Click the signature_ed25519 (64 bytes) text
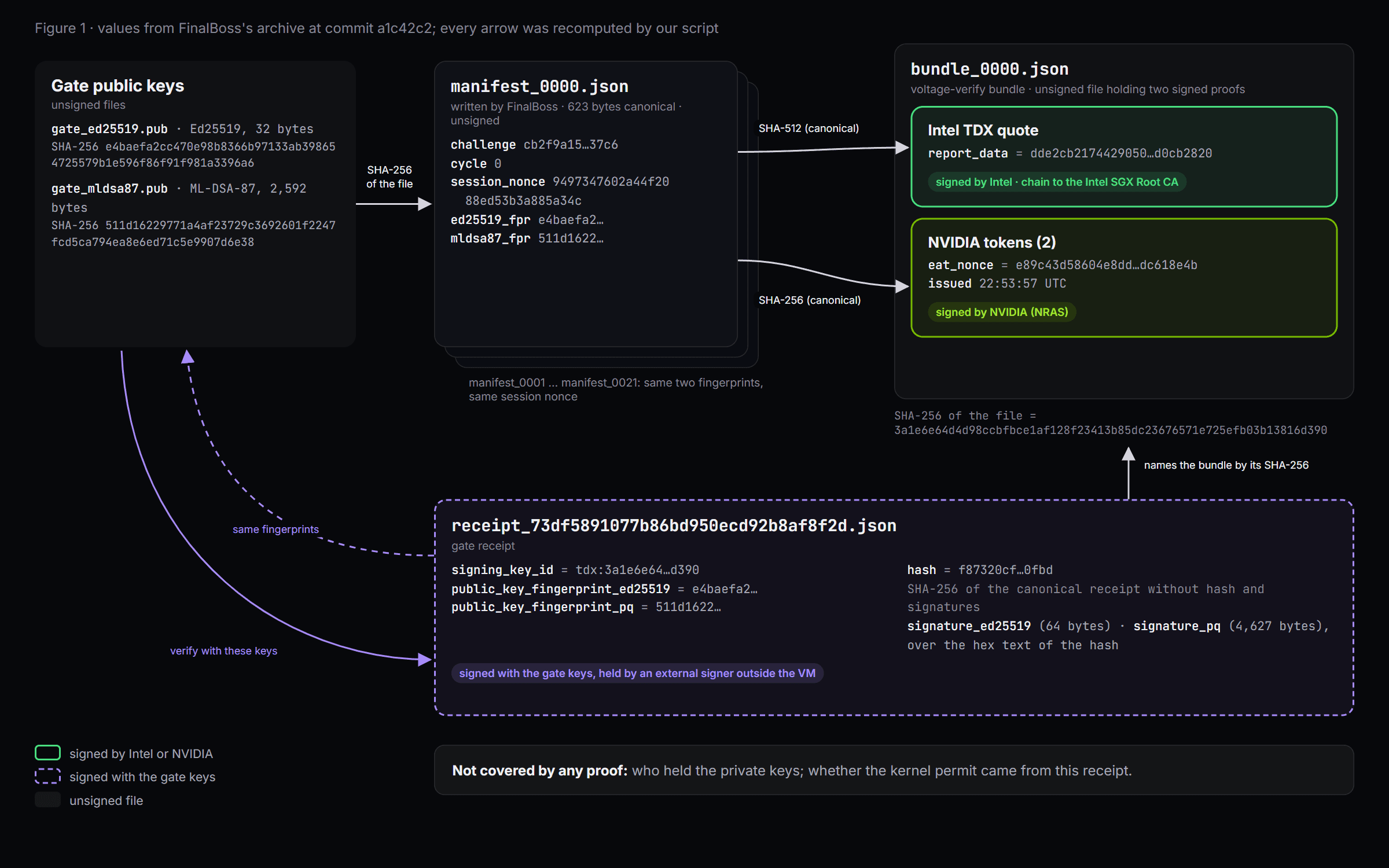 click(x=1009, y=626)
